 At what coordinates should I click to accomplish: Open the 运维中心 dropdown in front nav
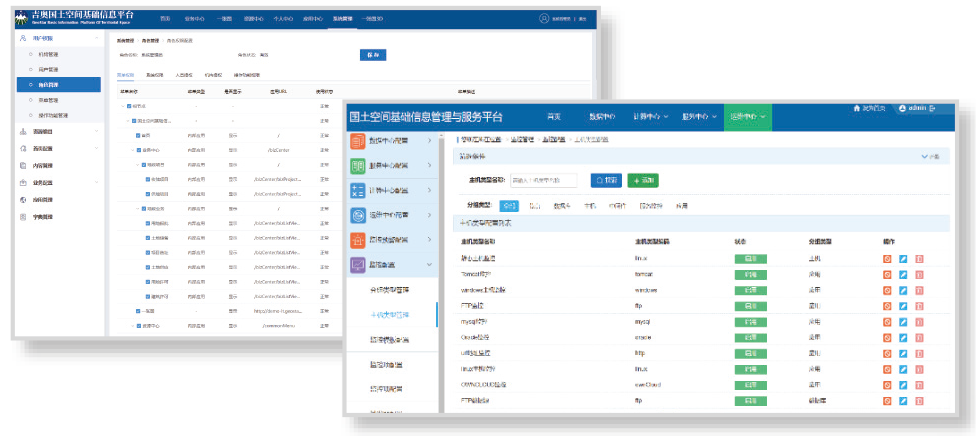(x=748, y=116)
